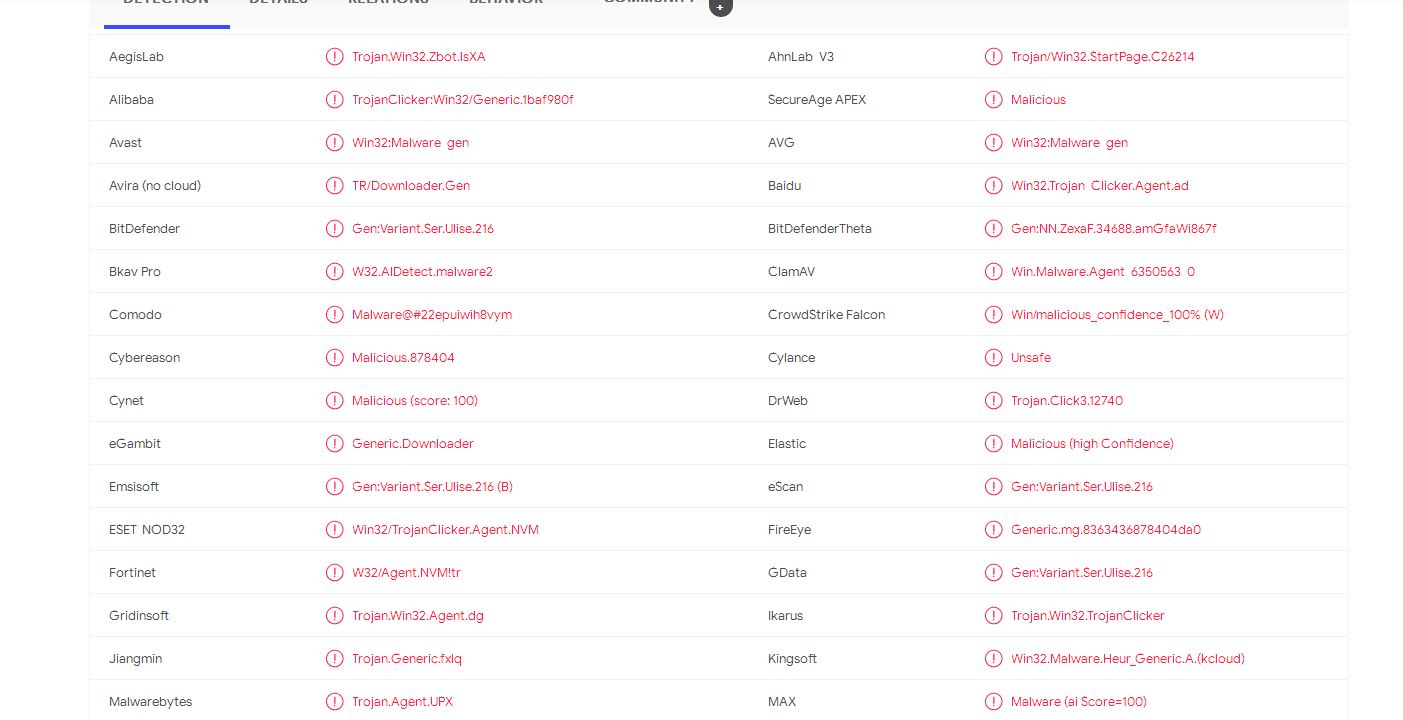The width and height of the screenshot is (1403, 720).
Task: Click the warning icon for W32/Agent.NVM!tr
Action: (x=335, y=573)
